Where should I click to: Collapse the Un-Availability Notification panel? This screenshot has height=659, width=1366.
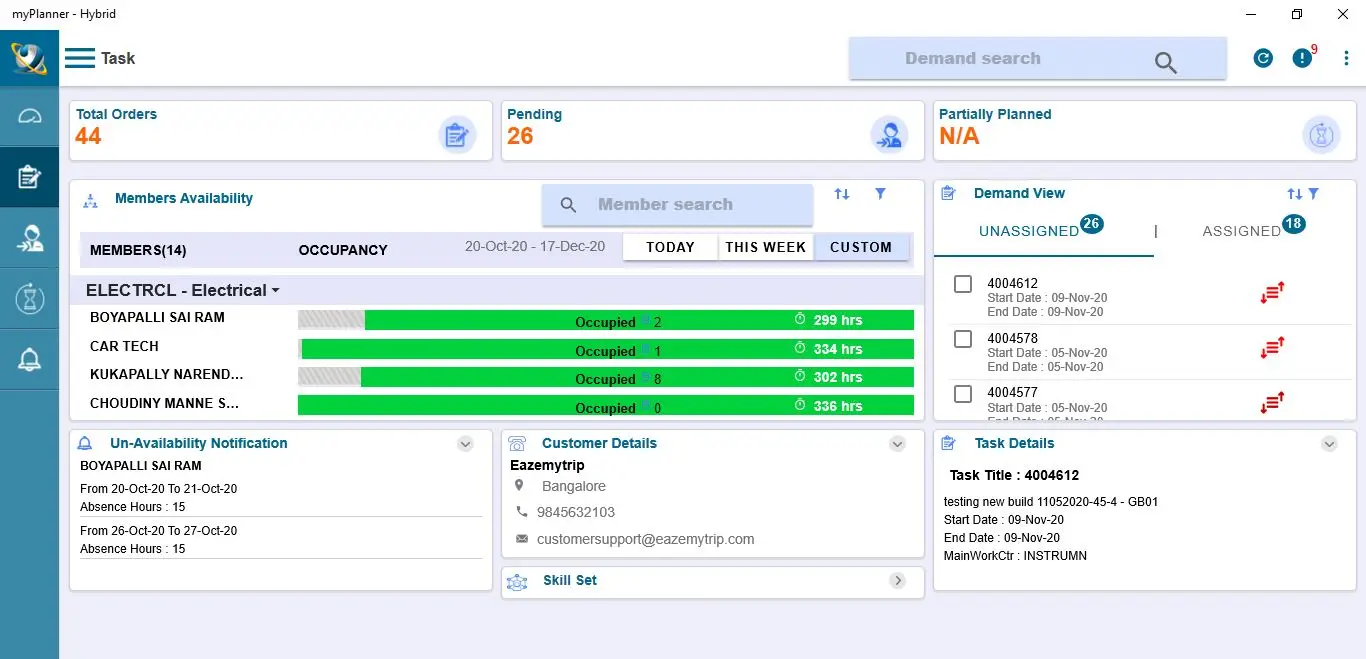465,444
